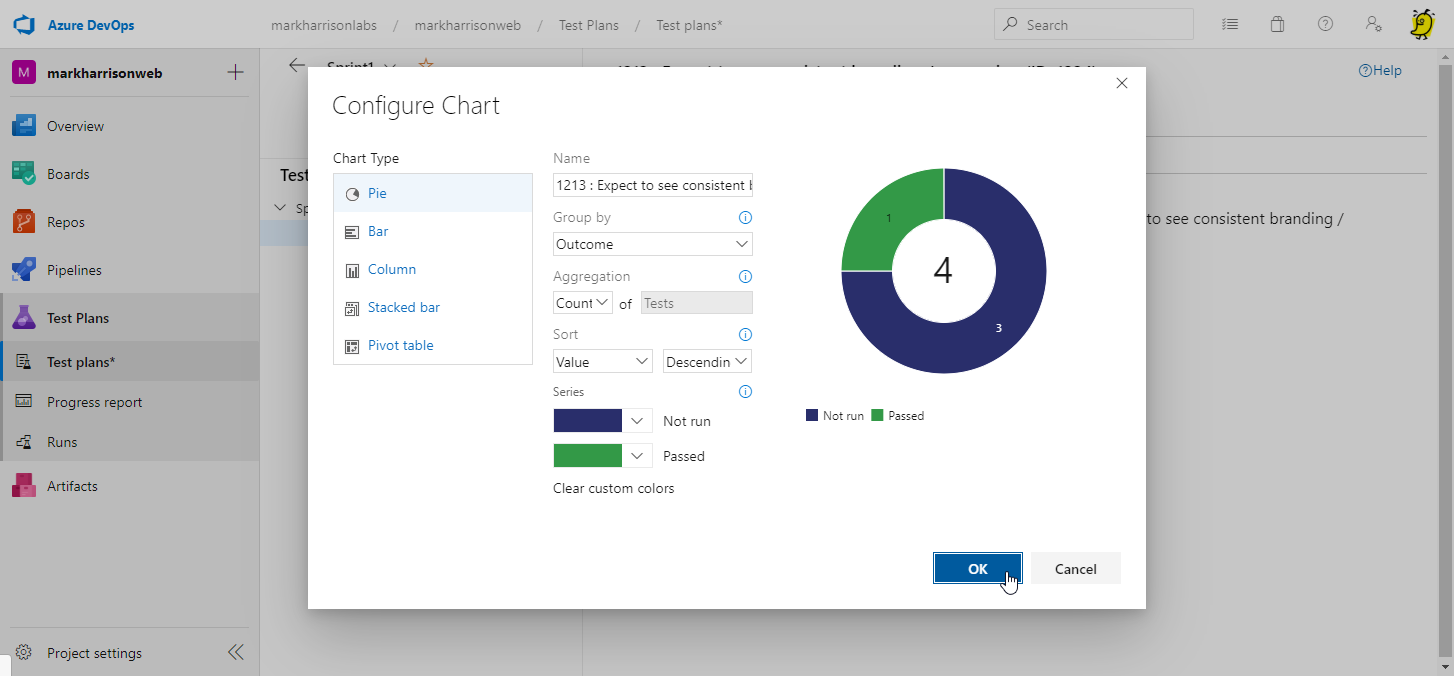Collapse the sidebar with double-chevron icon
This screenshot has height=676, width=1454.
(235, 653)
